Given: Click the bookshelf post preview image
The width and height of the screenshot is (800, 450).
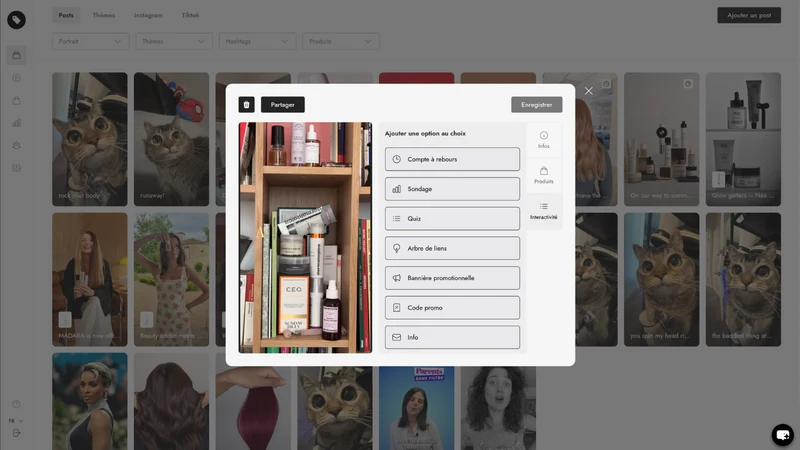Looking at the screenshot, I should point(306,238).
